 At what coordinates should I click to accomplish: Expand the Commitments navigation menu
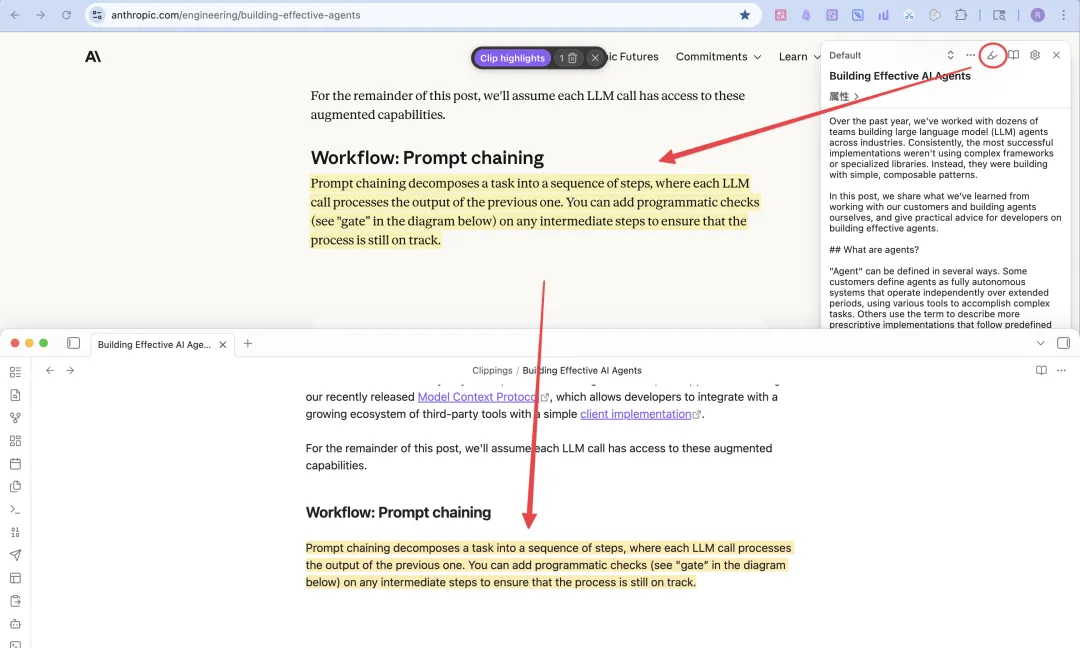click(718, 57)
